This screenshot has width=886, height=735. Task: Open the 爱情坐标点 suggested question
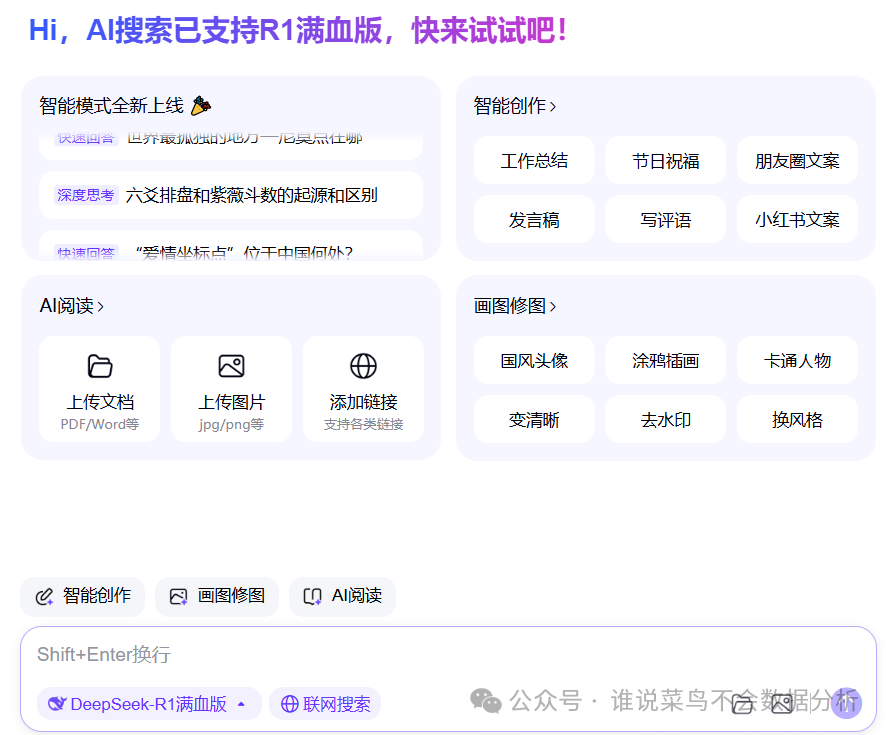click(231, 246)
